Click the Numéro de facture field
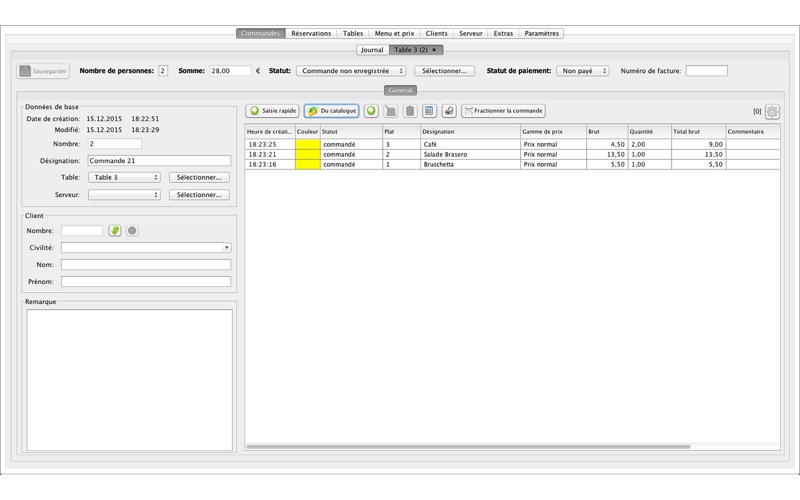 coord(707,71)
